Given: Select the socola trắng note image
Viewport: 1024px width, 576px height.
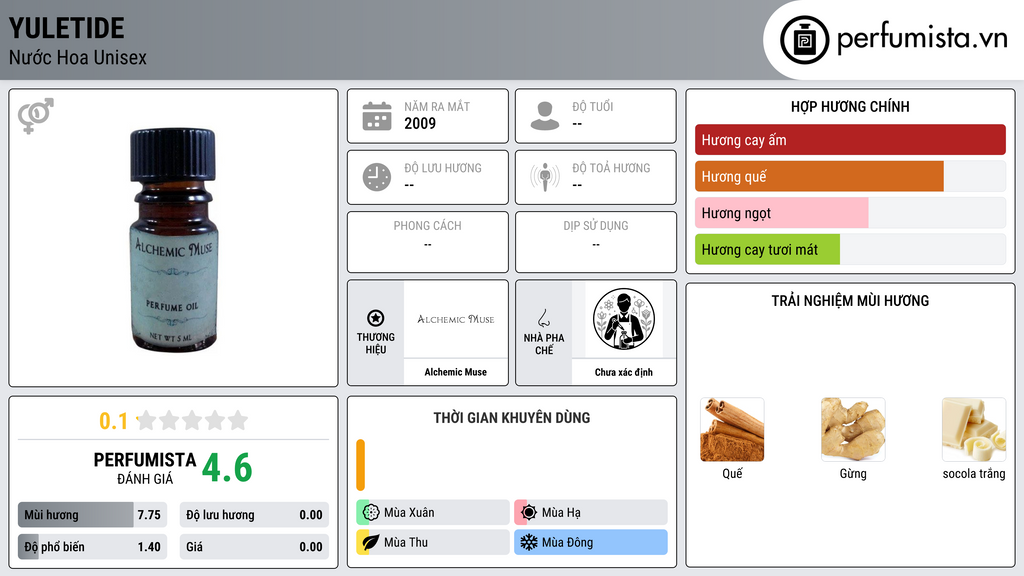Looking at the screenshot, I should click(974, 430).
